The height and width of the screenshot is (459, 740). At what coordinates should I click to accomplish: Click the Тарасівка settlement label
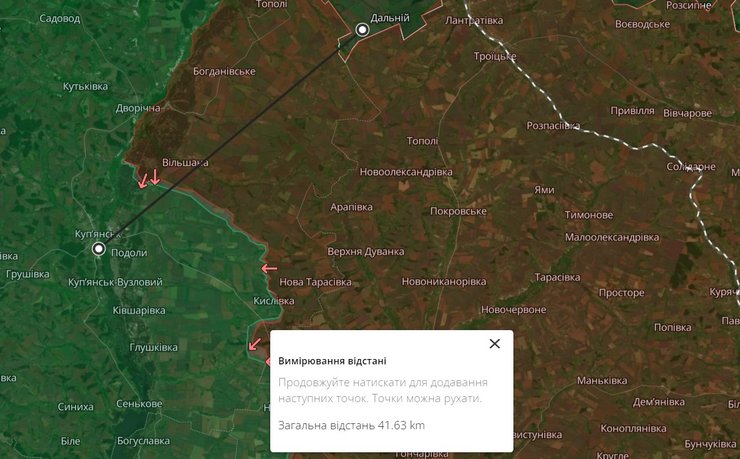pos(557,277)
